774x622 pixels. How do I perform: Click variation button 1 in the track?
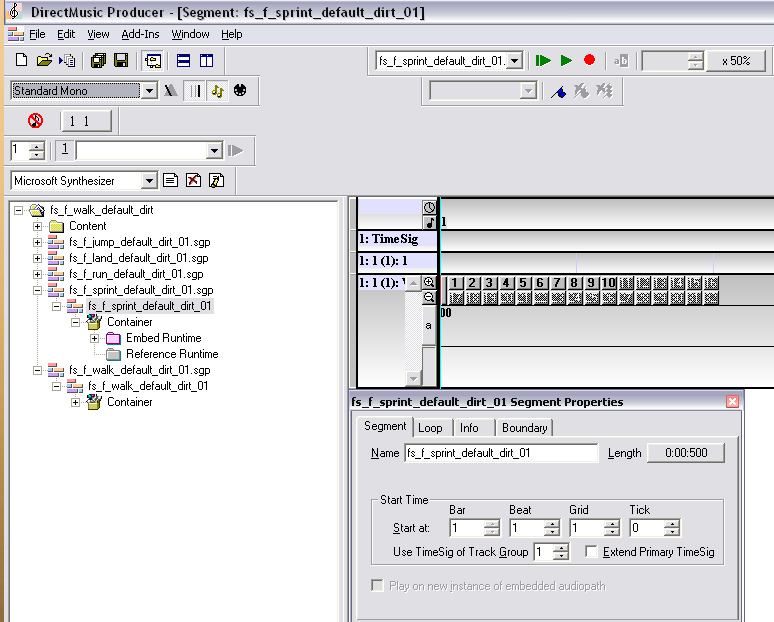tap(456, 283)
